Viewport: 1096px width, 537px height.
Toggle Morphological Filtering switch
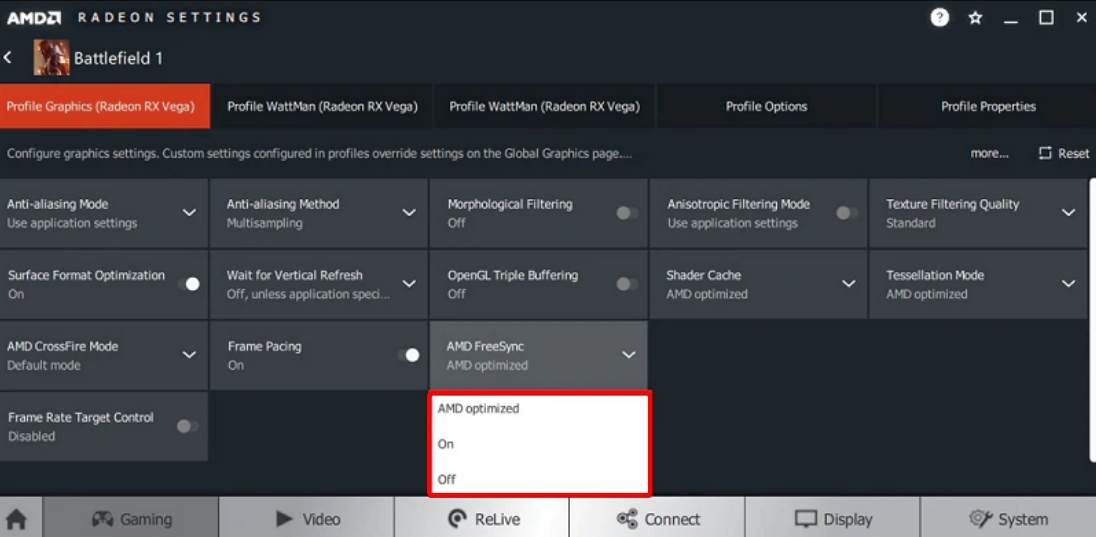click(x=627, y=213)
